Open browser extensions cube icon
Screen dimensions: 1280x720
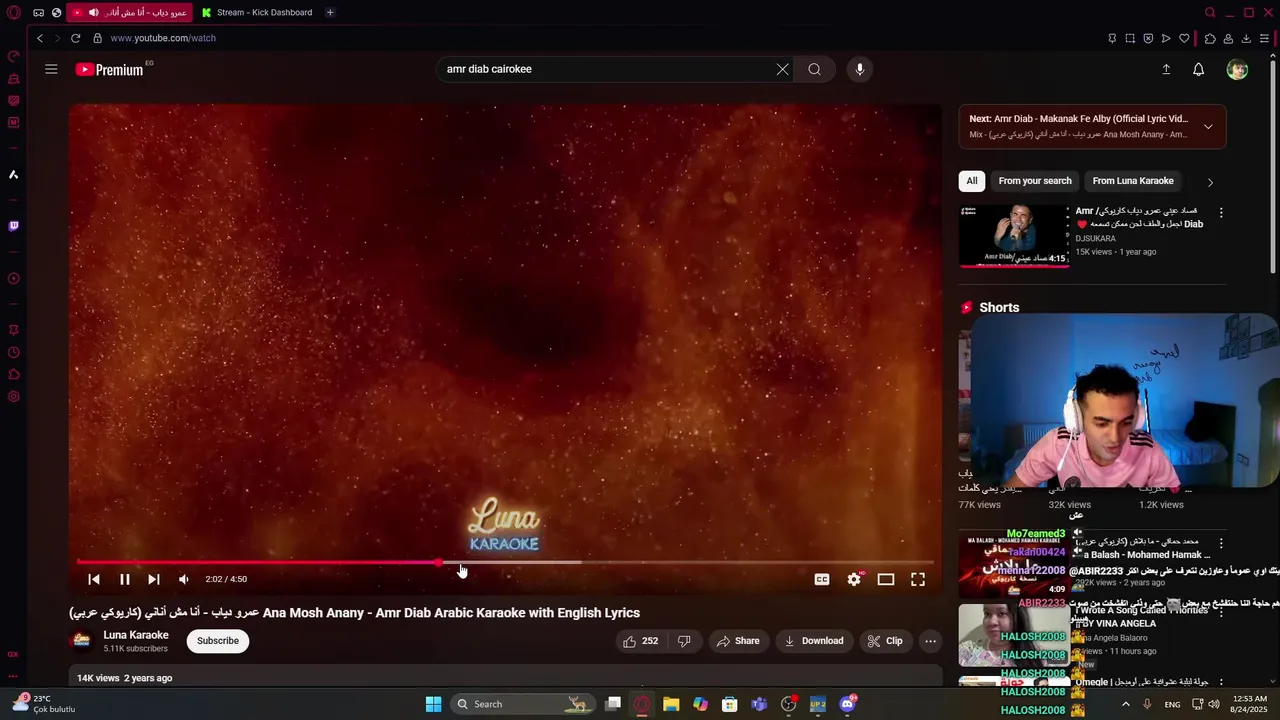[1210, 38]
